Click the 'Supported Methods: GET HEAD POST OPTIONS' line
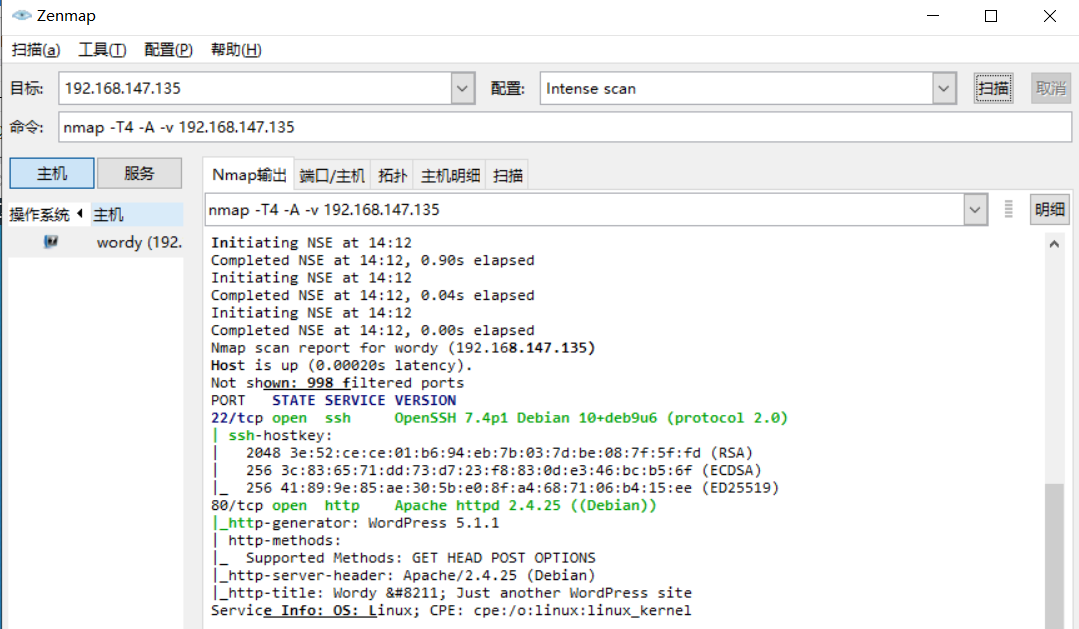Screen dimensions: 1079x629 (x=403, y=558)
